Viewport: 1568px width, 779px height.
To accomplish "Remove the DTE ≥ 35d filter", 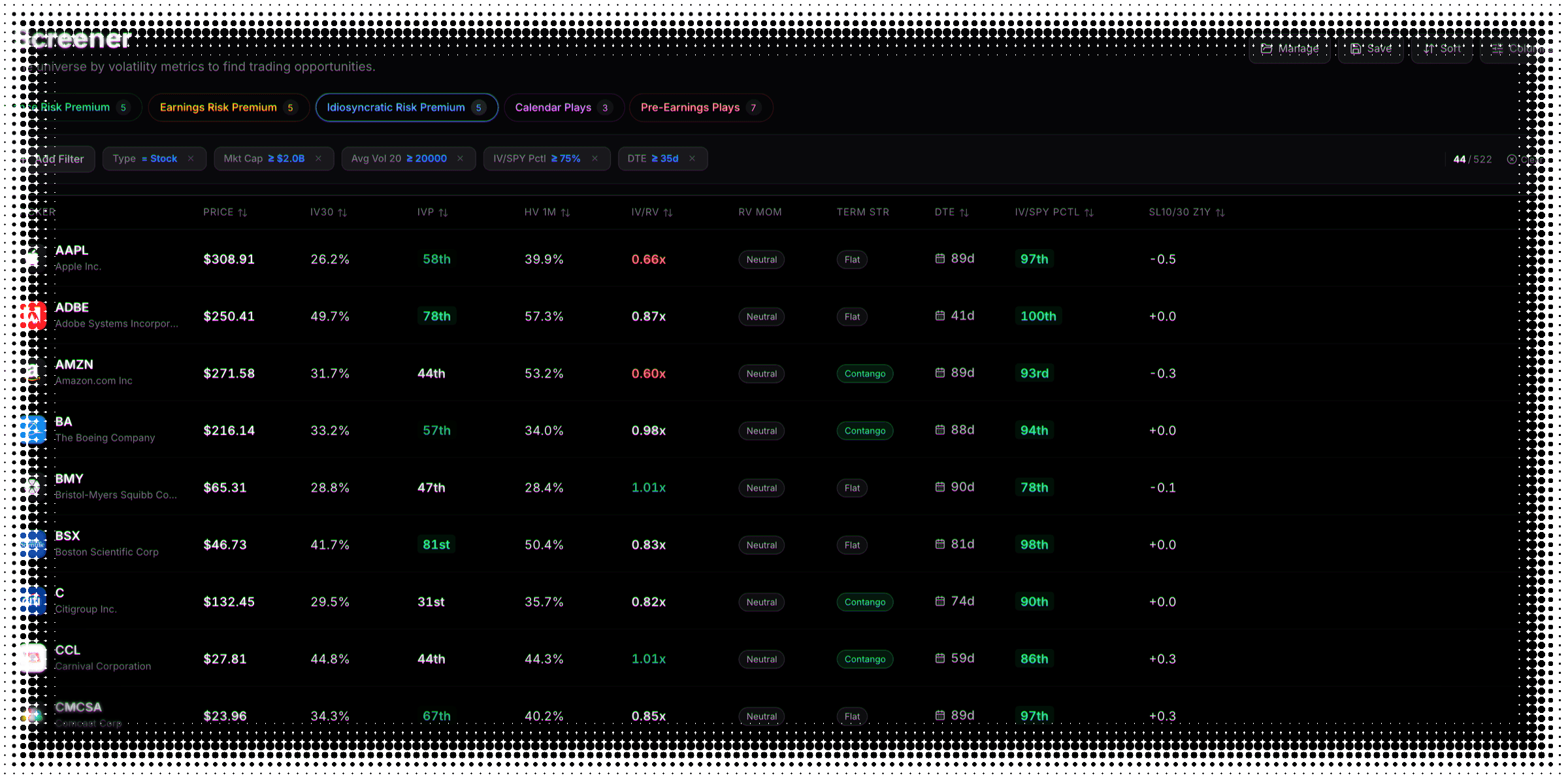I will [x=693, y=159].
